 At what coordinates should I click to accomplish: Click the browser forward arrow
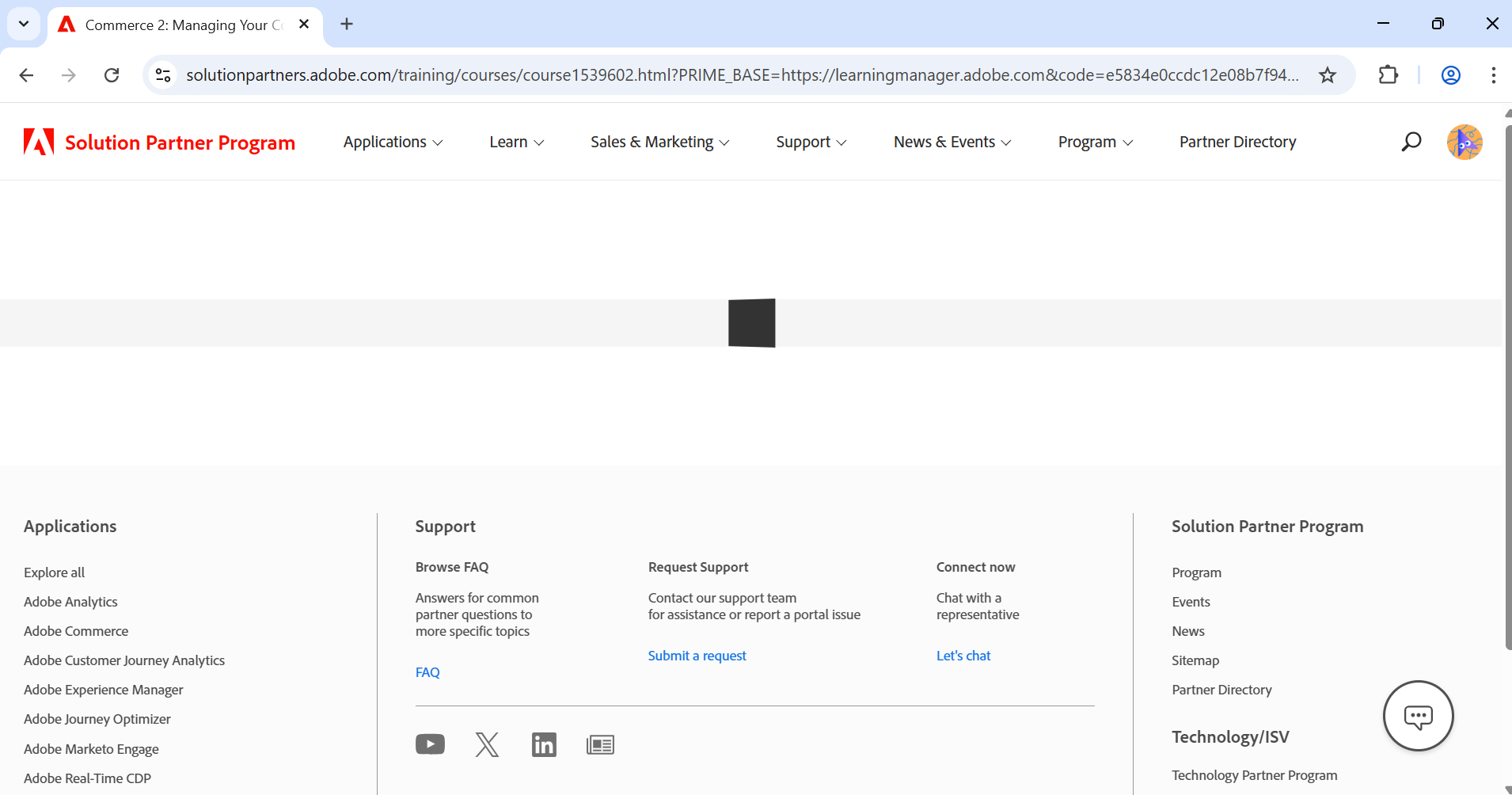[x=69, y=75]
